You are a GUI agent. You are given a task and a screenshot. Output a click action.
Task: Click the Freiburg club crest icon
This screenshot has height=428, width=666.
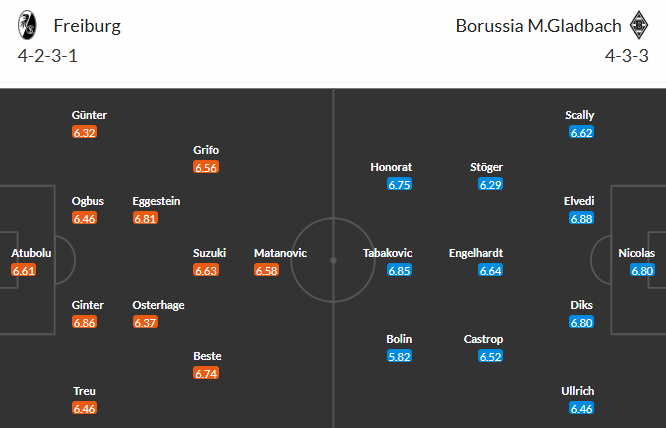(29, 25)
